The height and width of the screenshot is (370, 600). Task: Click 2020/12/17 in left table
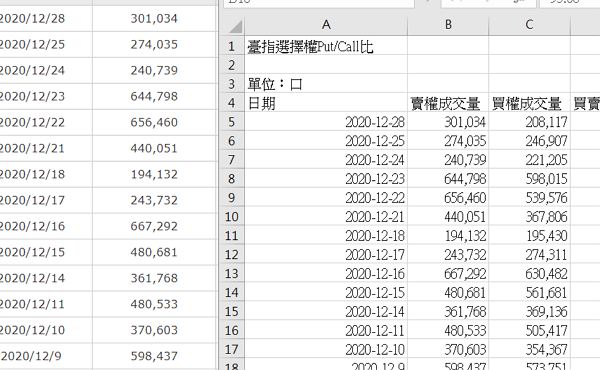click(x=32, y=200)
